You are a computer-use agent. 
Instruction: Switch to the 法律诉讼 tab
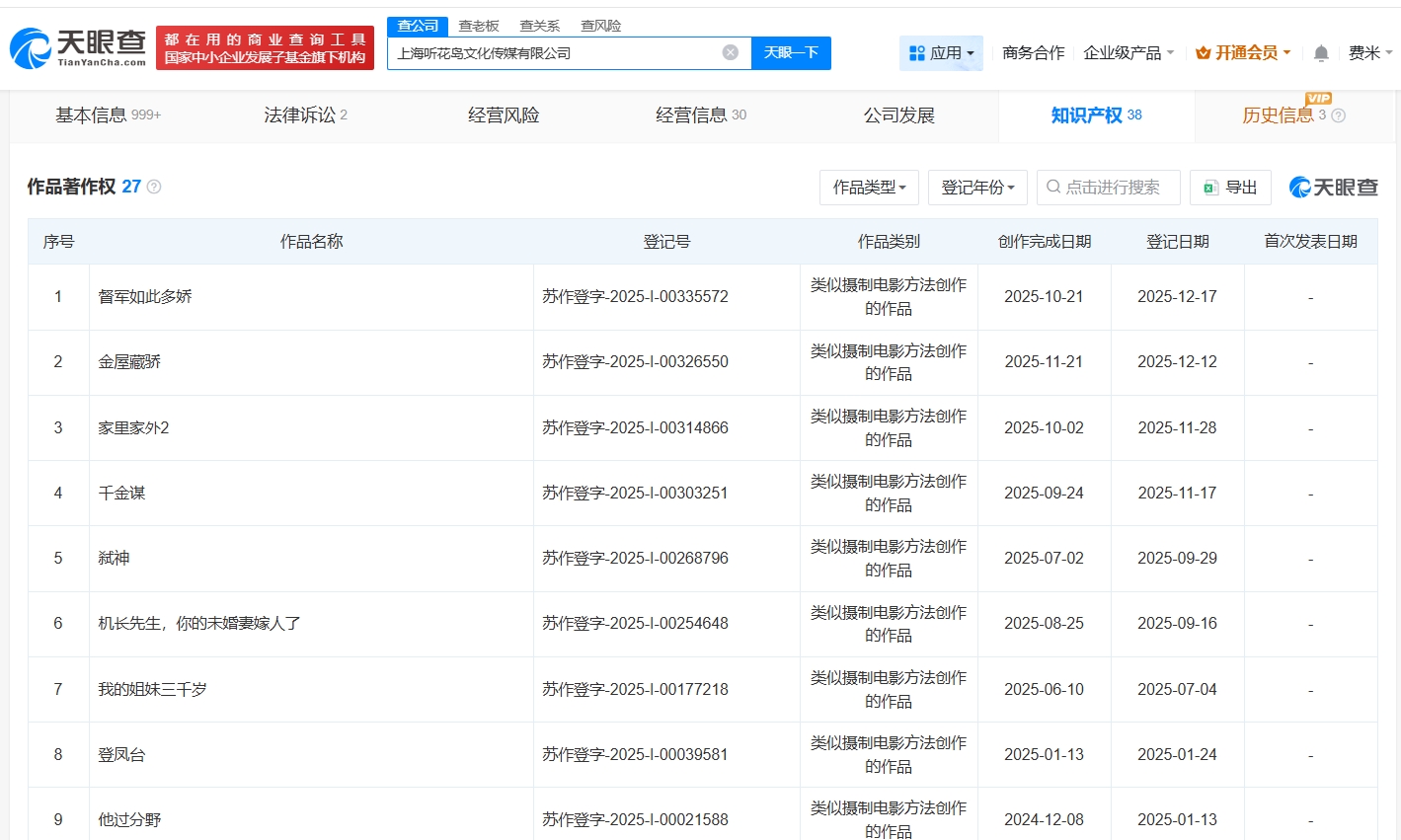(x=305, y=115)
